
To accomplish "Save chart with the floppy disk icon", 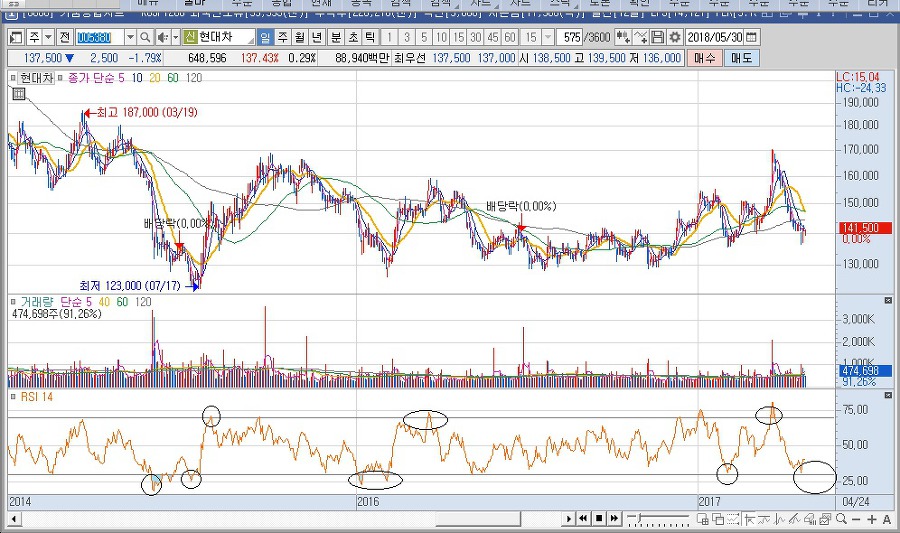I will pos(658,37).
